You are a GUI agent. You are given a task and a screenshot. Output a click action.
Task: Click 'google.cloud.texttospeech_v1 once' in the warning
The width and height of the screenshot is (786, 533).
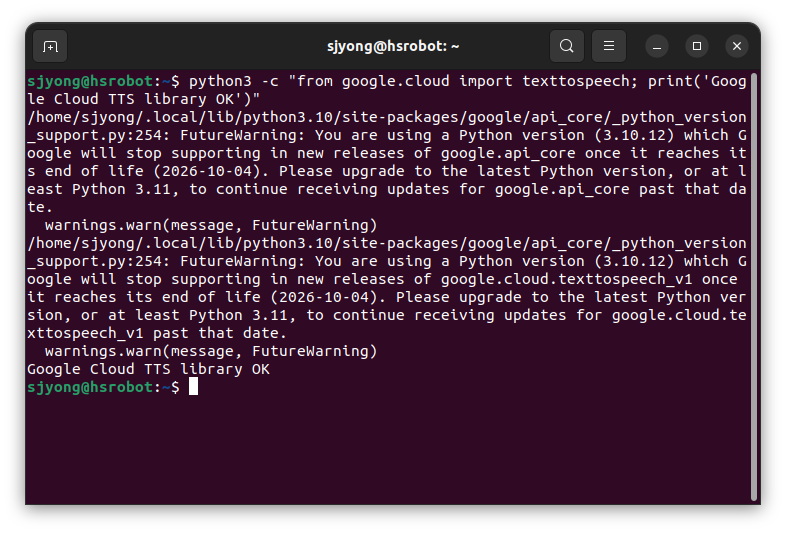[589, 279]
